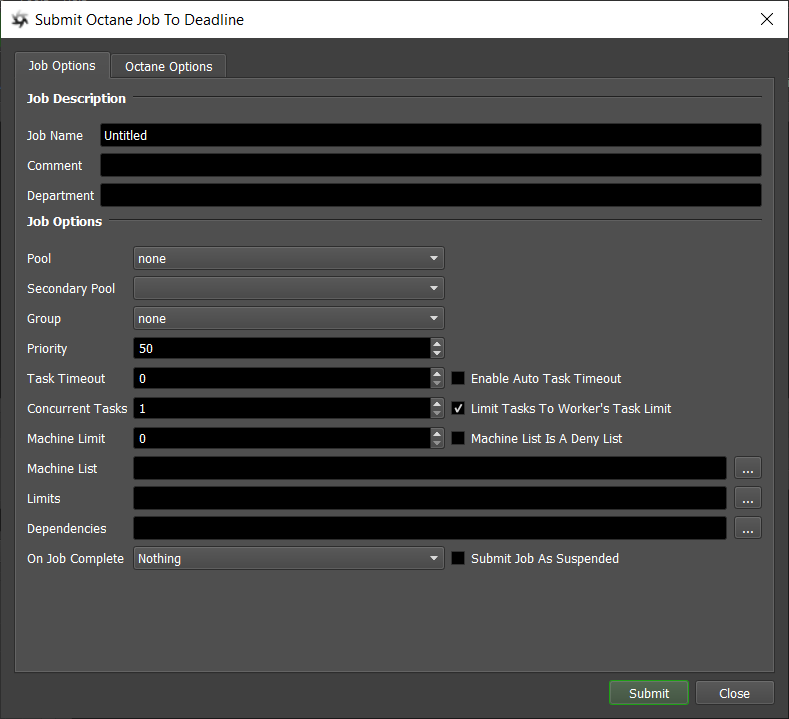The image size is (789, 719).
Task: Check Submit Job As Suspended
Action: click(x=459, y=558)
